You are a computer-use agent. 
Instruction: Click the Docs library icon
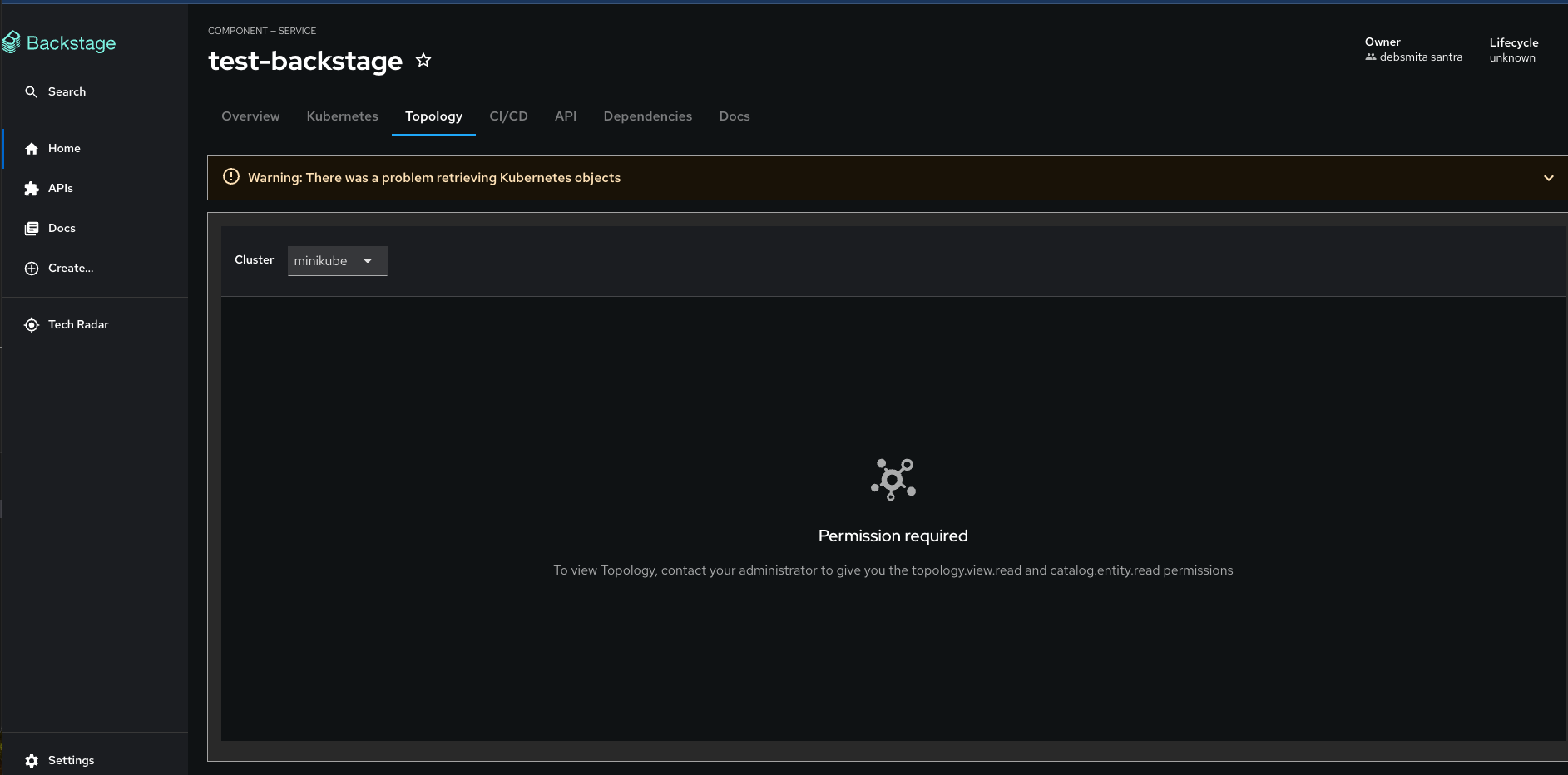32,229
